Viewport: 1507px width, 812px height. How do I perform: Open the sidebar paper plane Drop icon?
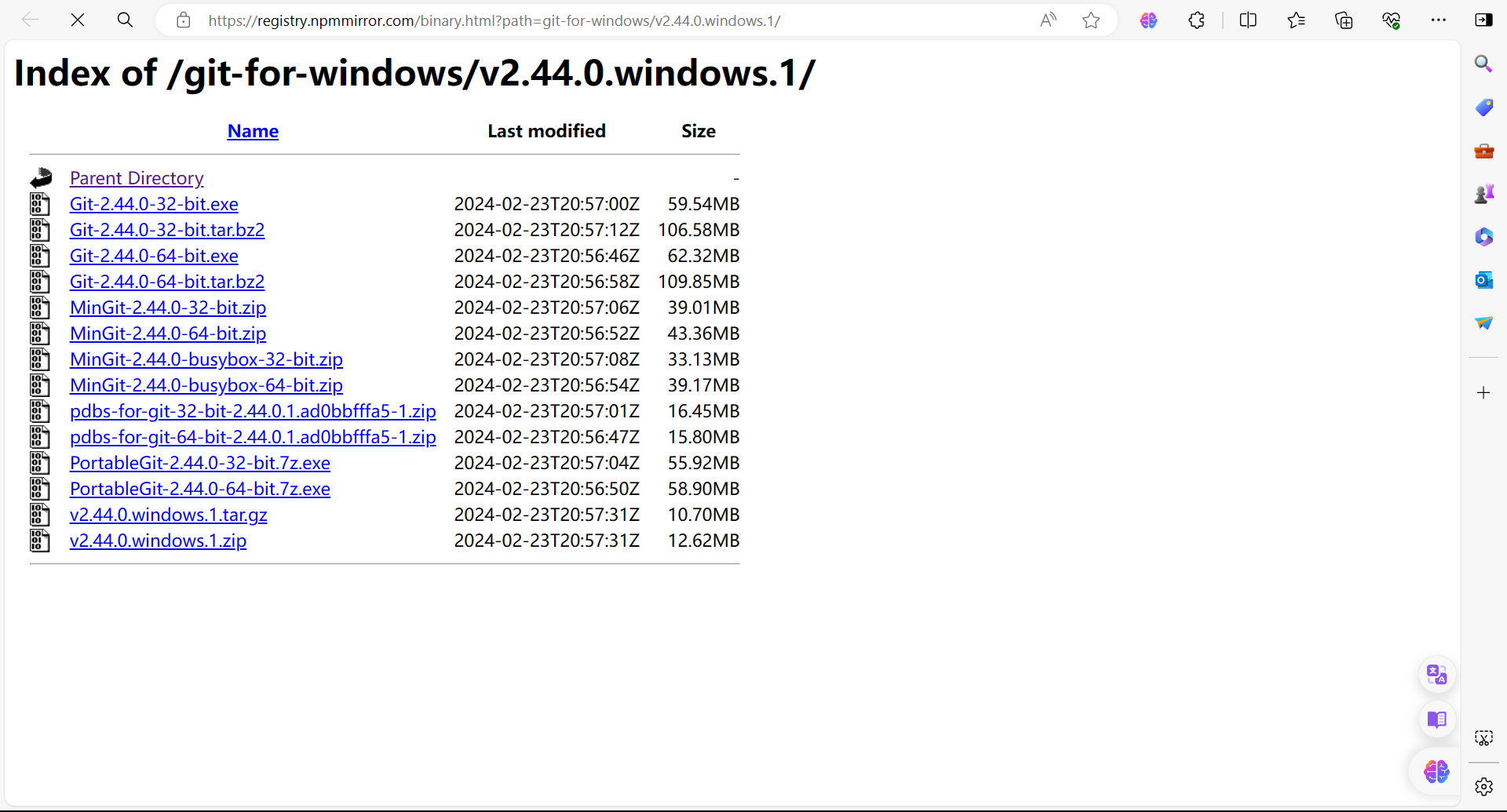click(1483, 323)
